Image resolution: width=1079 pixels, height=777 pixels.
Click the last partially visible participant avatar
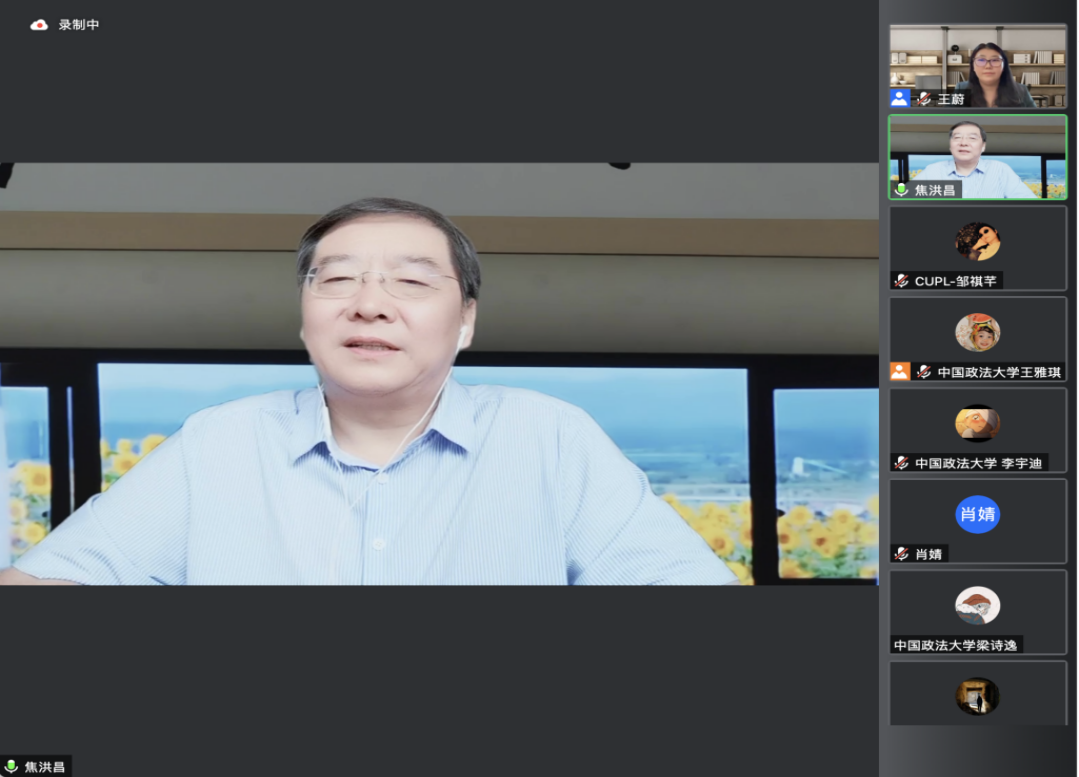[x=977, y=696]
